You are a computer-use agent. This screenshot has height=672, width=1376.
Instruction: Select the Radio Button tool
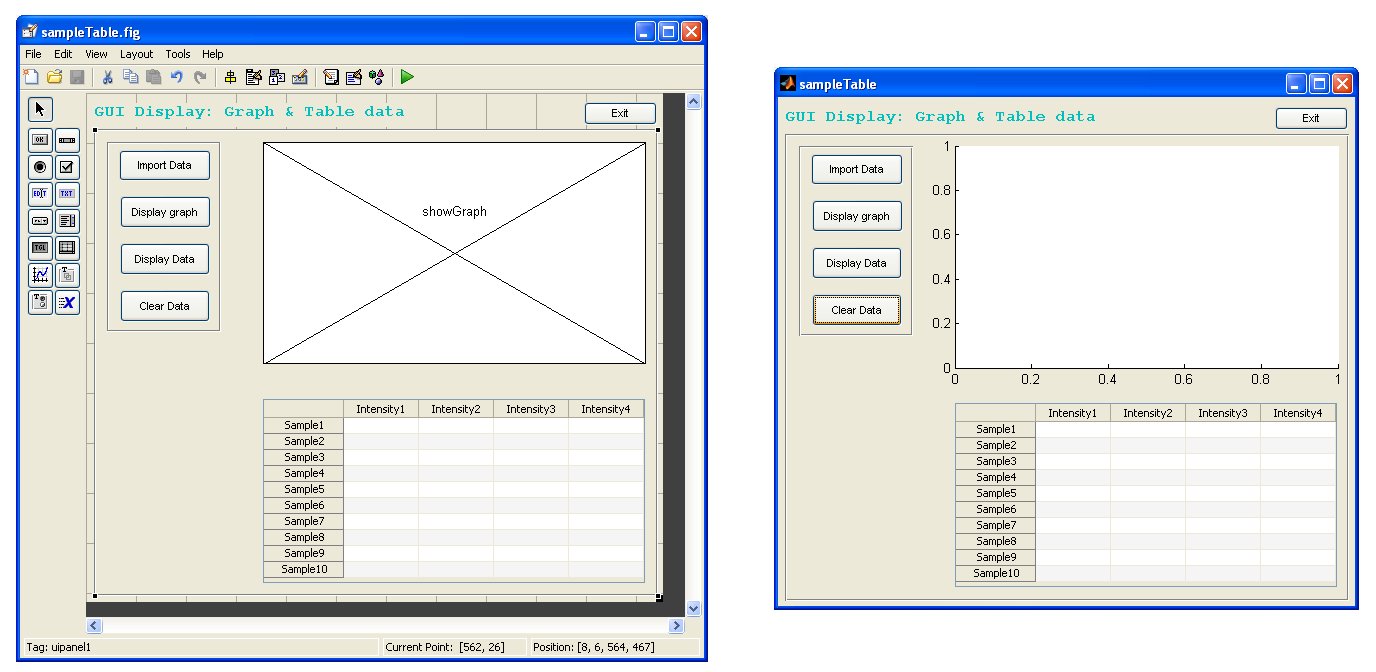(x=39, y=167)
